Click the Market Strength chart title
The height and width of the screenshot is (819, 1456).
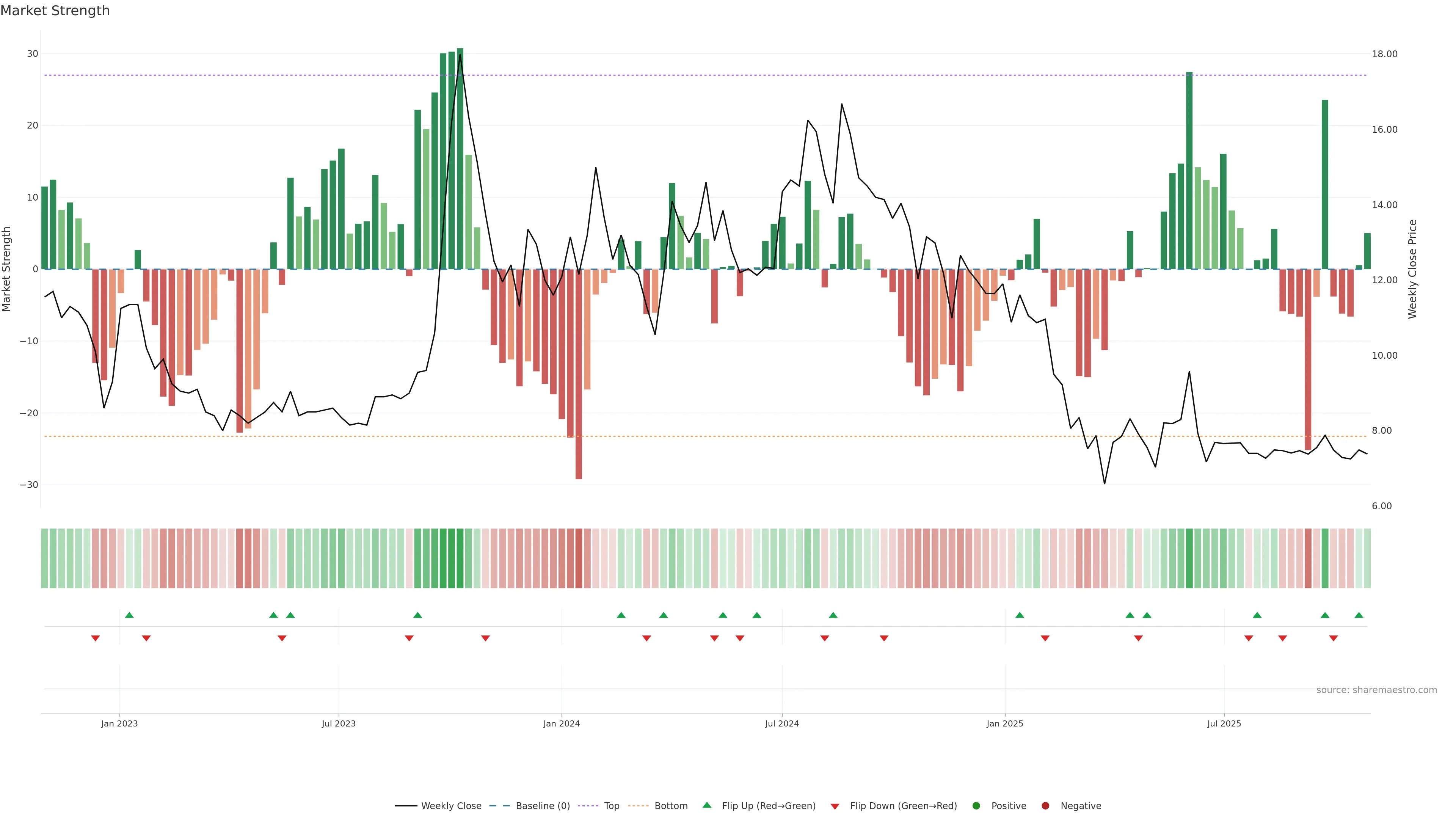(55, 11)
